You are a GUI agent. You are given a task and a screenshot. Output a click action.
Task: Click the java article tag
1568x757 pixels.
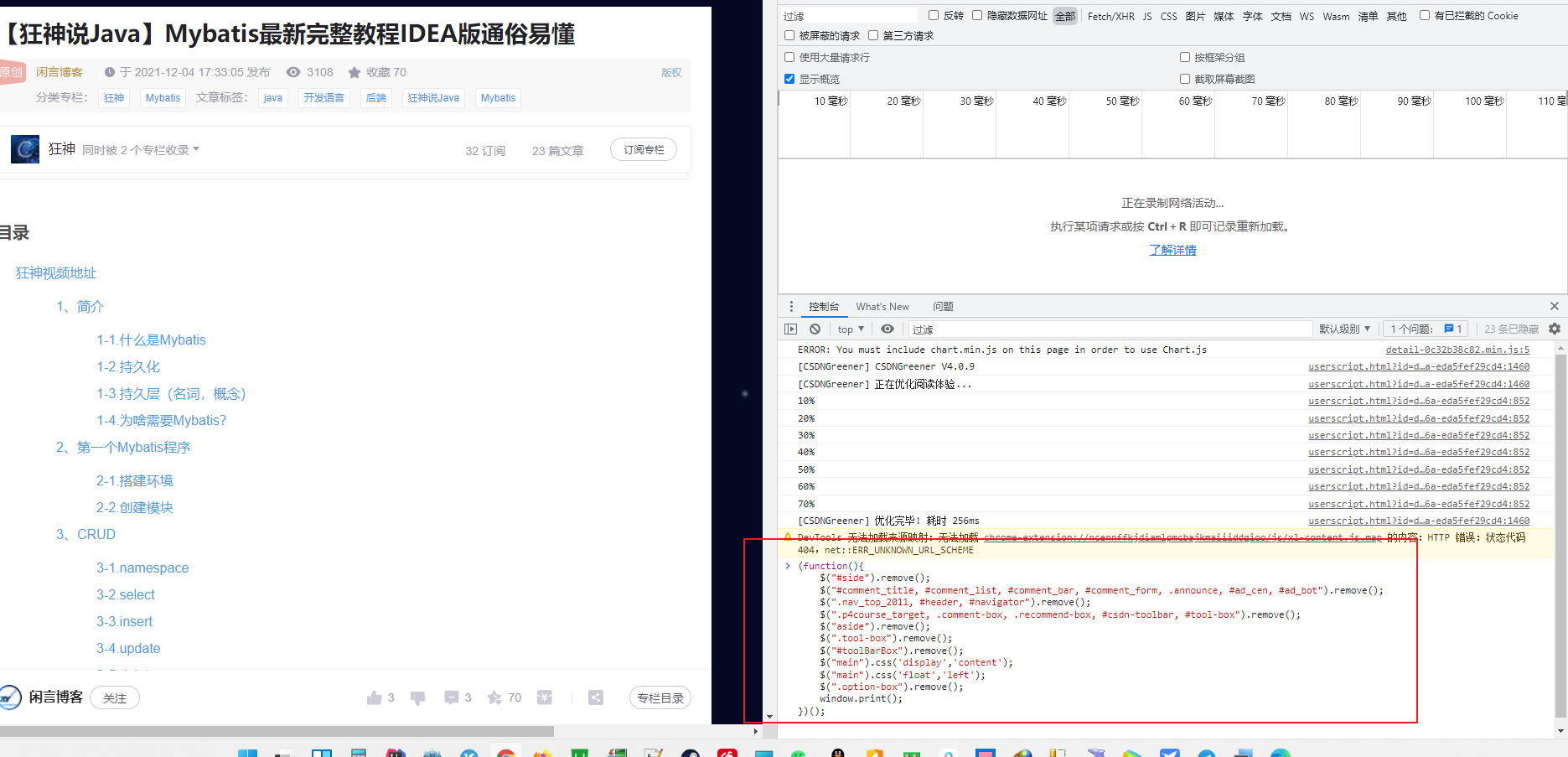pyautogui.click(x=273, y=98)
